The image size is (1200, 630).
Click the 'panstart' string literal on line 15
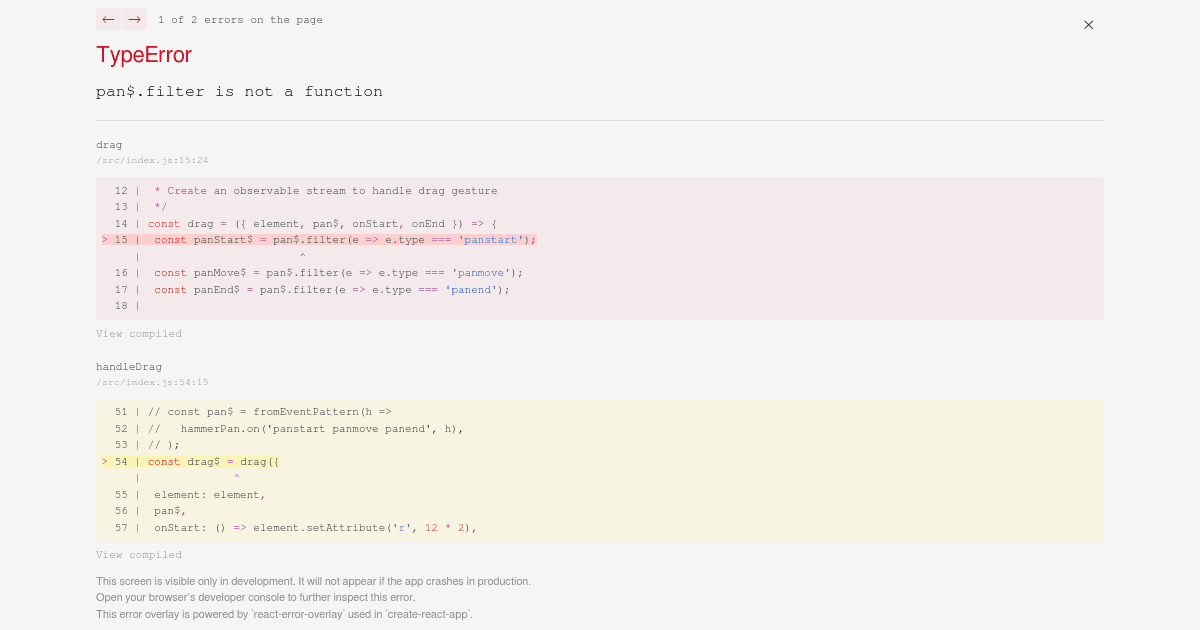click(x=491, y=239)
